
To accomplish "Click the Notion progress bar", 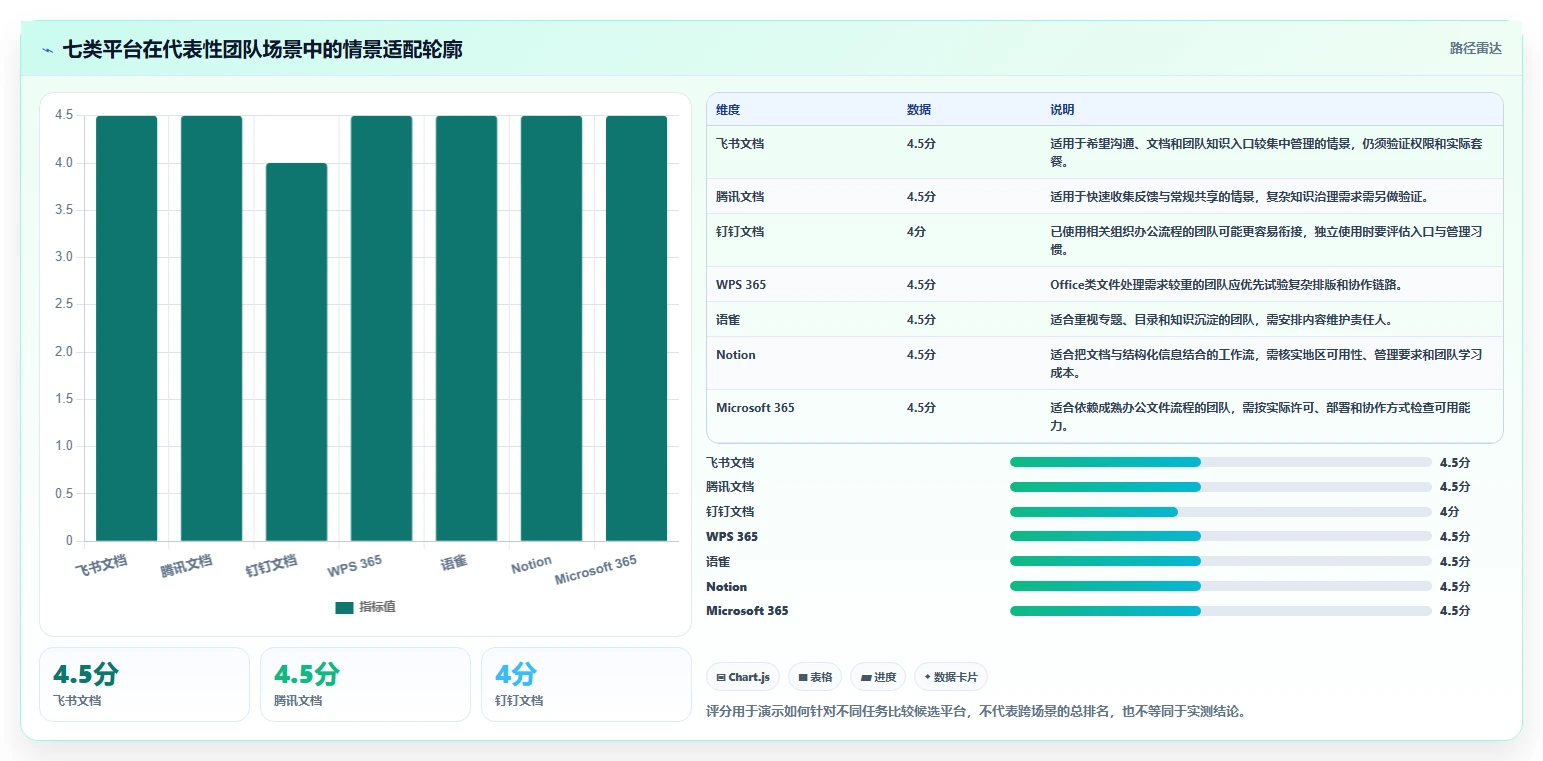I will (x=1221, y=586).
